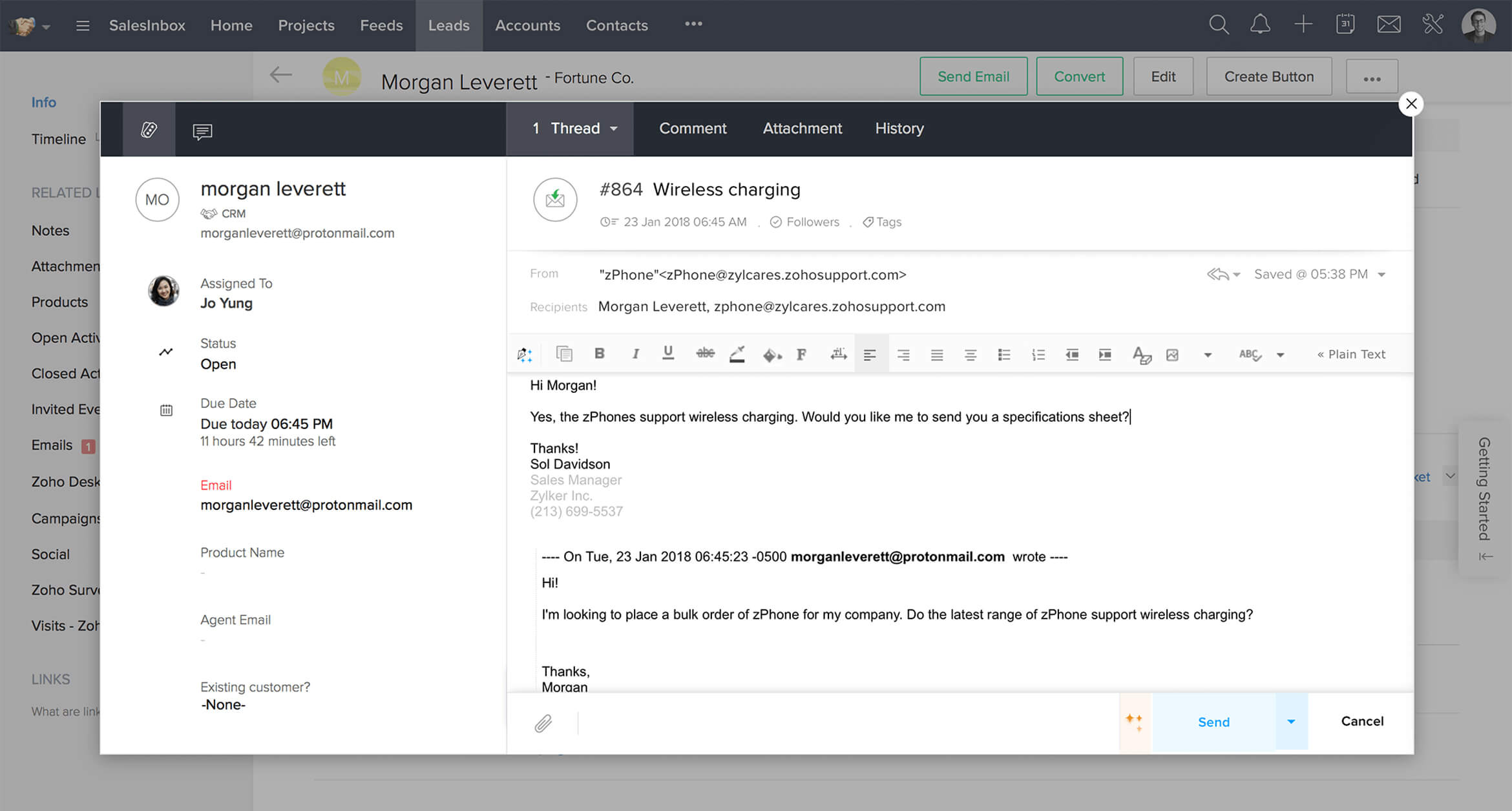
Task: Expand the Send button dropdown arrow
Action: click(x=1291, y=721)
